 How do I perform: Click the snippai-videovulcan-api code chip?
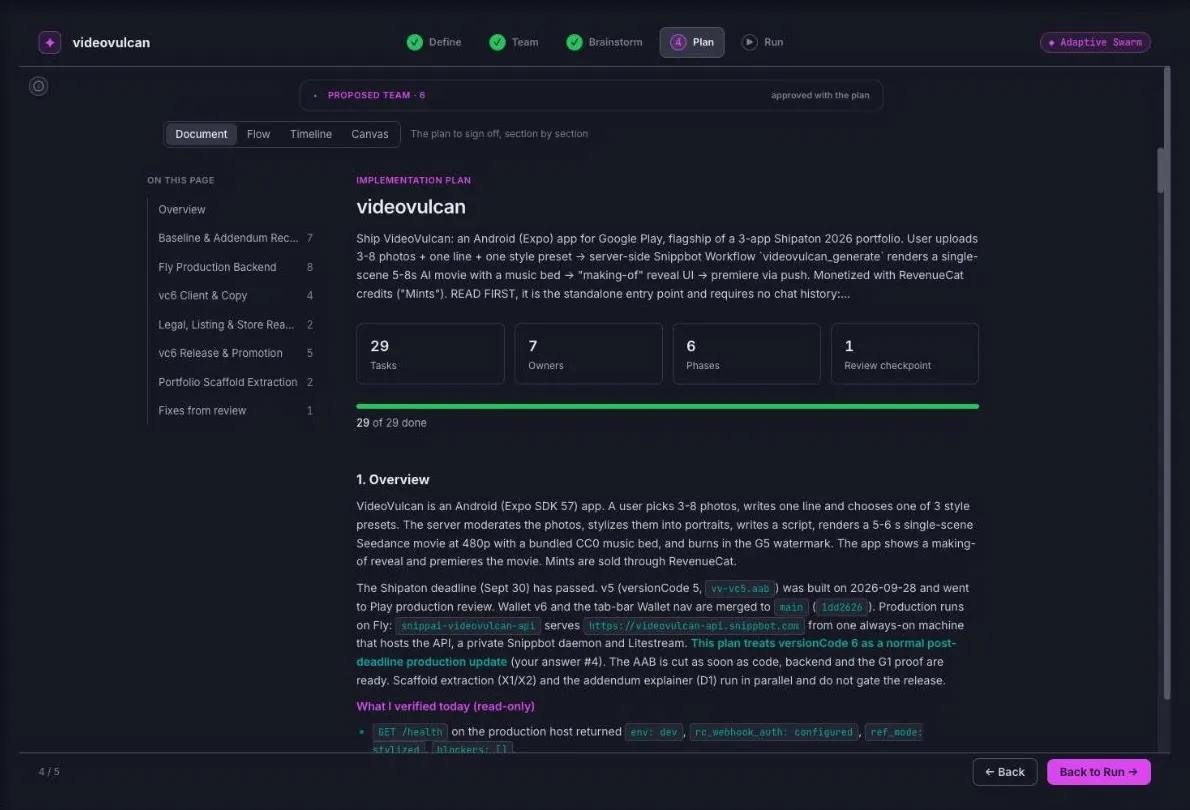pos(468,626)
